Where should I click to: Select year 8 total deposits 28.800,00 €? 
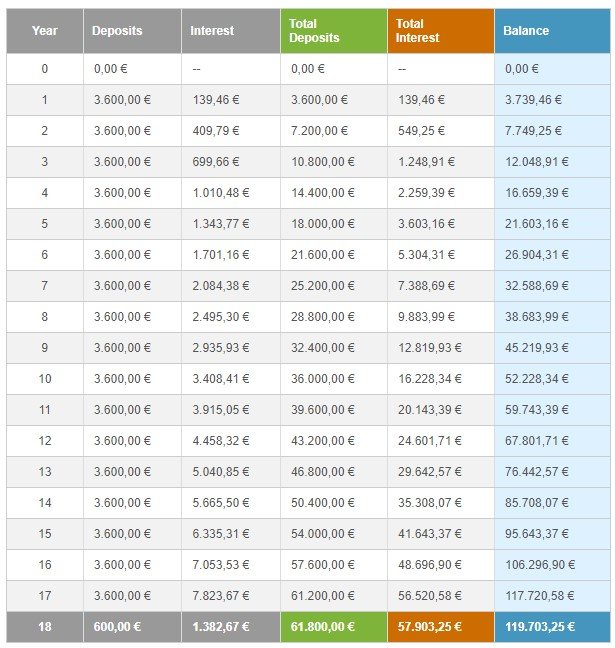click(x=322, y=317)
